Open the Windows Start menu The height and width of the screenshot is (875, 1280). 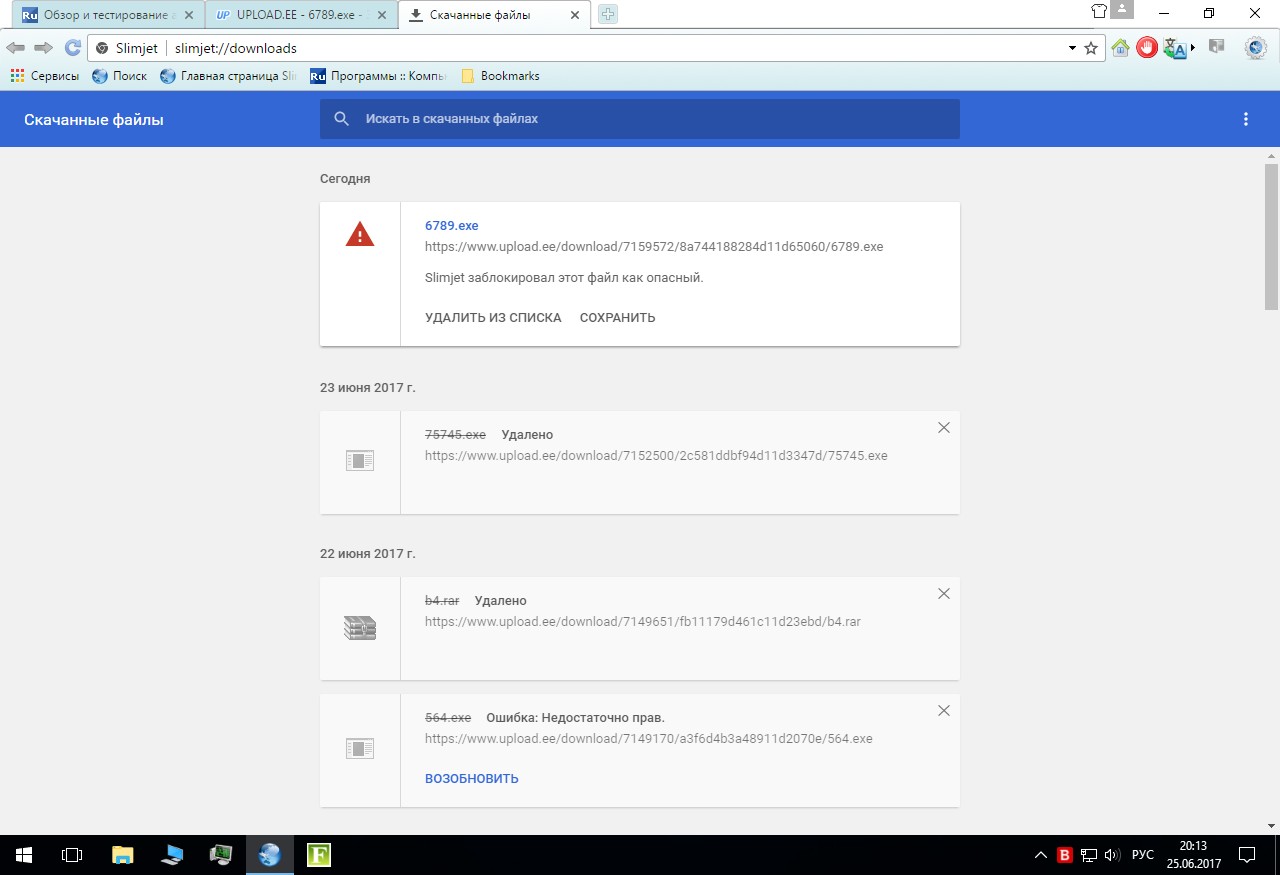point(24,855)
